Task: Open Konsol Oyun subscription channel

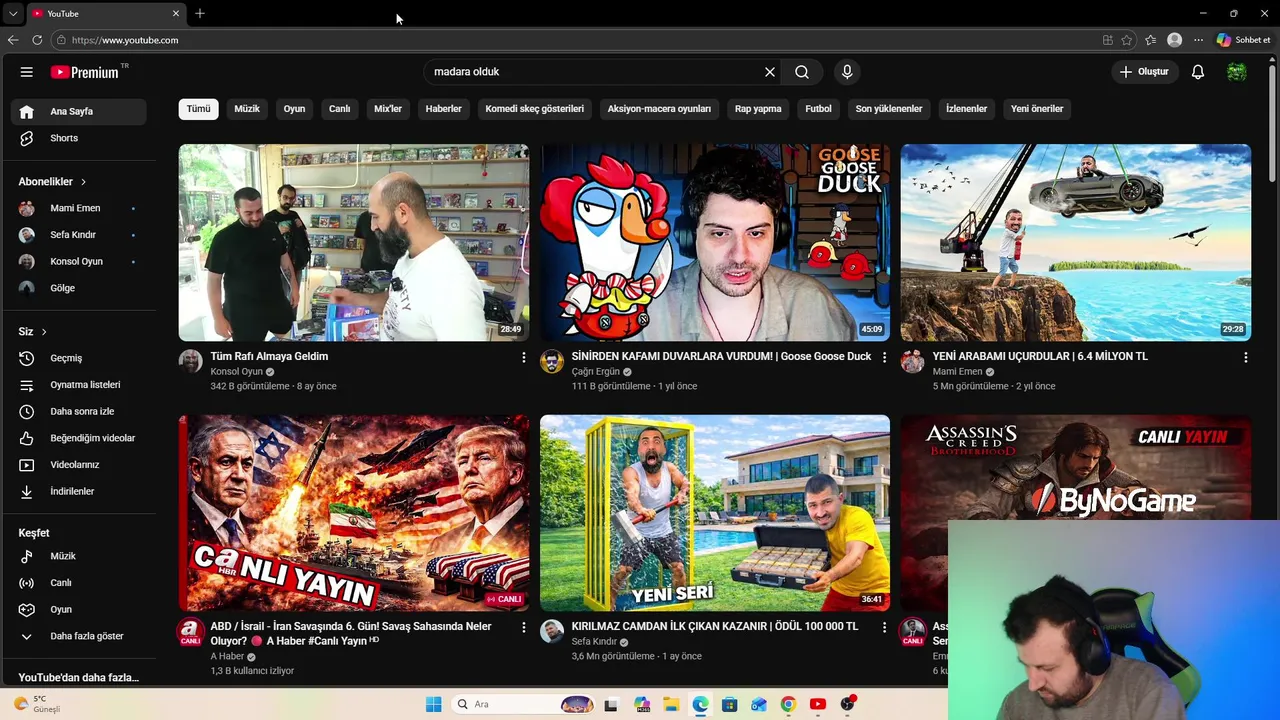Action: tap(79, 261)
